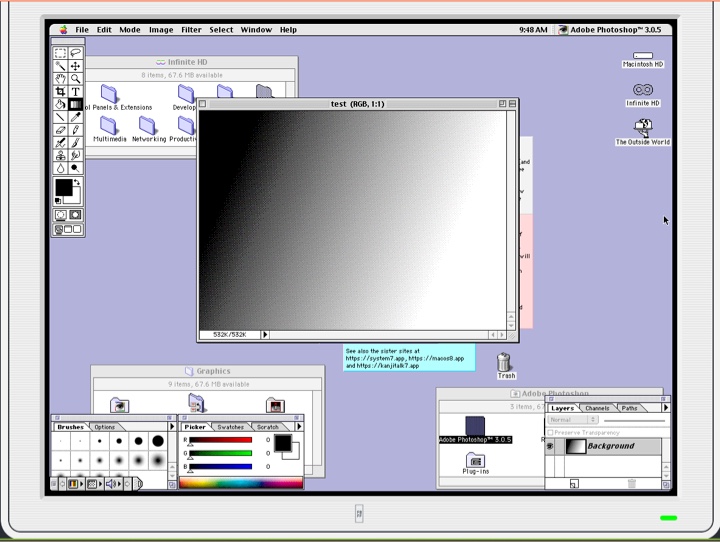The image size is (720, 542).
Task: Click trash icon in Layers palette
Action: [x=632, y=483]
